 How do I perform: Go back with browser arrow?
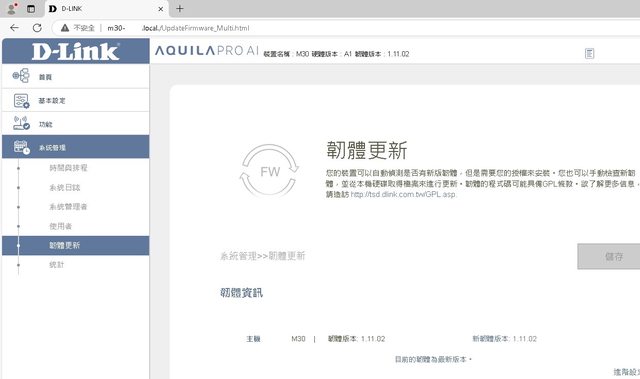point(14,28)
